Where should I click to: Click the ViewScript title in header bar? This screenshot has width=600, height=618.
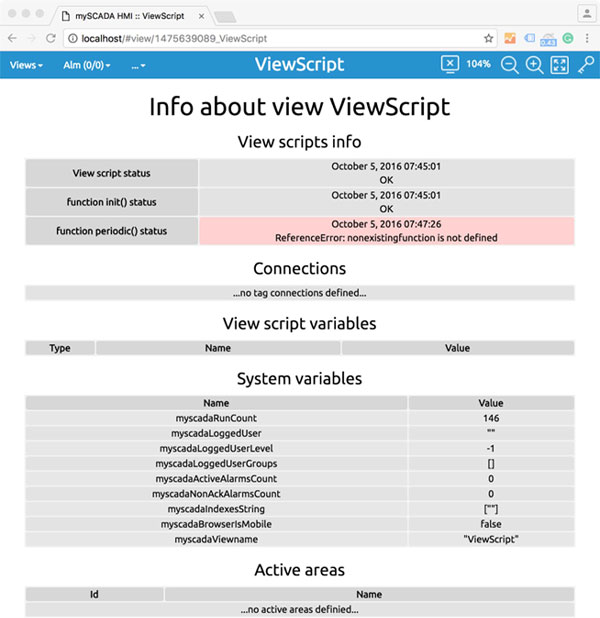pos(299,64)
